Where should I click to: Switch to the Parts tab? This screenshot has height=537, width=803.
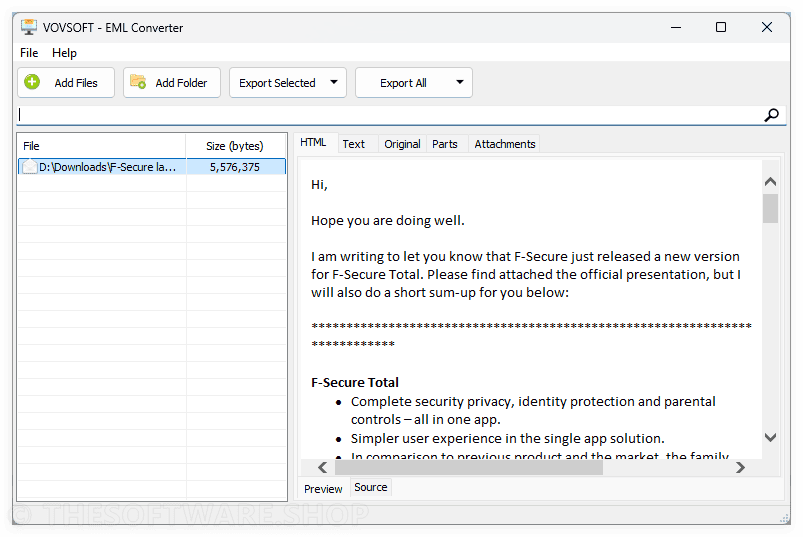[445, 144]
